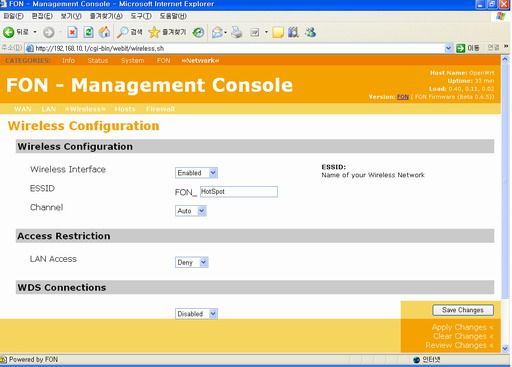Go to Home page icon
Image resolution: width=512 pixels, height=367 pixels.
pos(104,32)
